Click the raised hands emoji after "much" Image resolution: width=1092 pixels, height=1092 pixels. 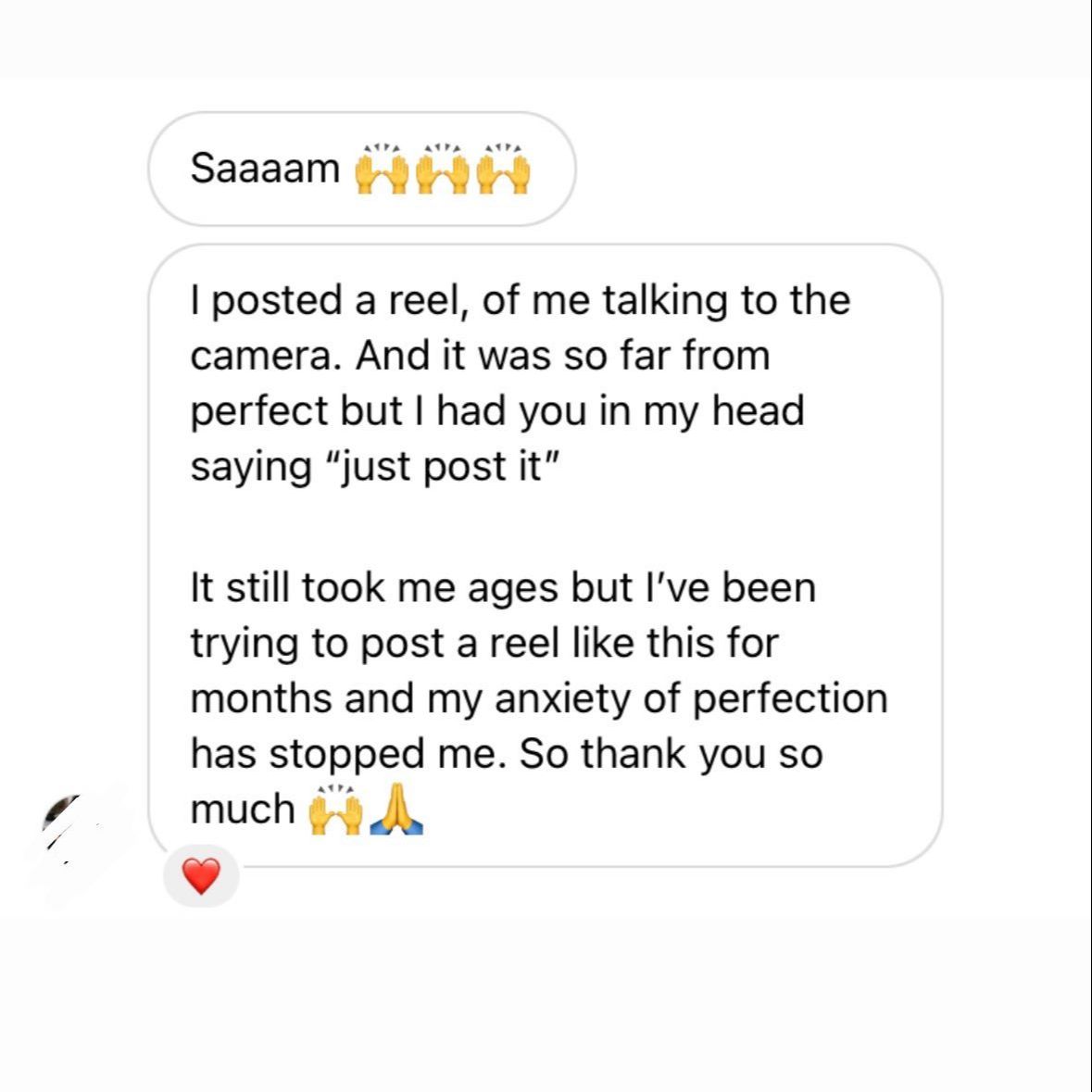[333, 810]
